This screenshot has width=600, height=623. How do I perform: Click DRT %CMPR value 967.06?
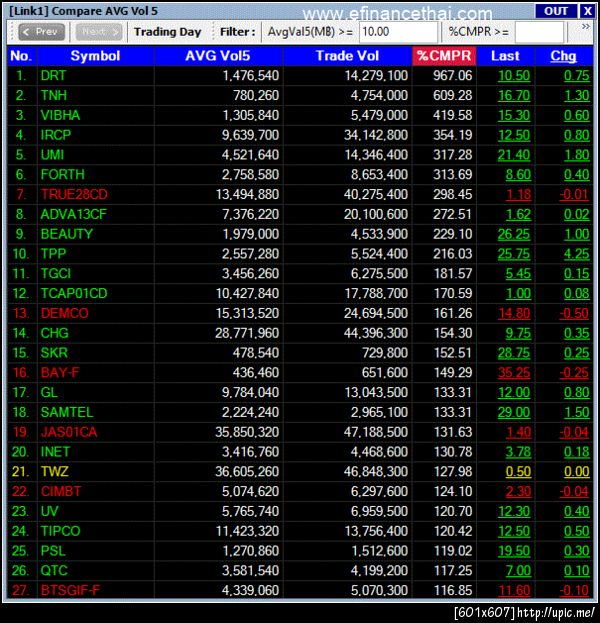453,75
